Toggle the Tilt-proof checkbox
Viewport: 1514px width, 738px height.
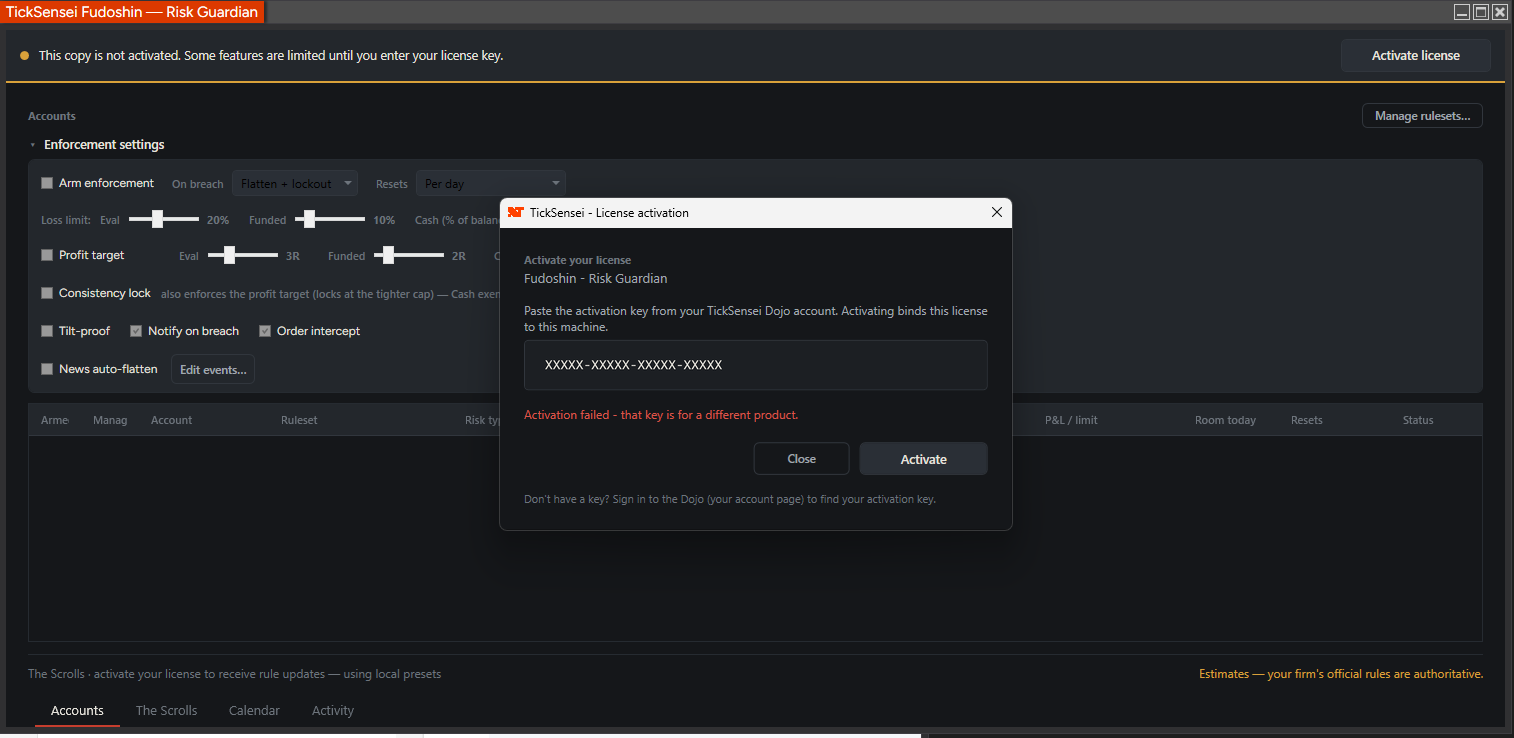(47, 331)
